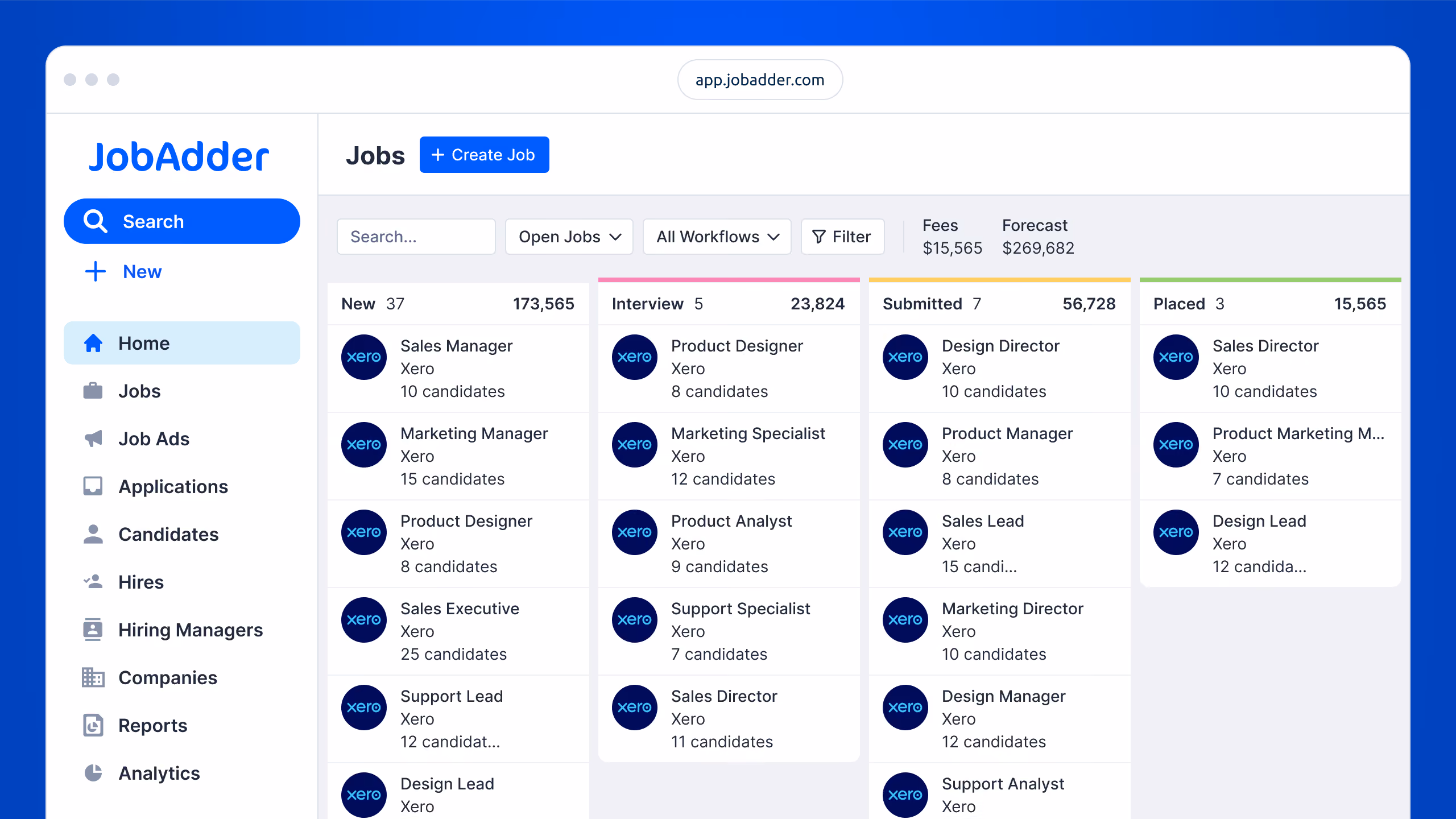Click the Applications inbox icon
1456x819 pixels.
(93, 486)
